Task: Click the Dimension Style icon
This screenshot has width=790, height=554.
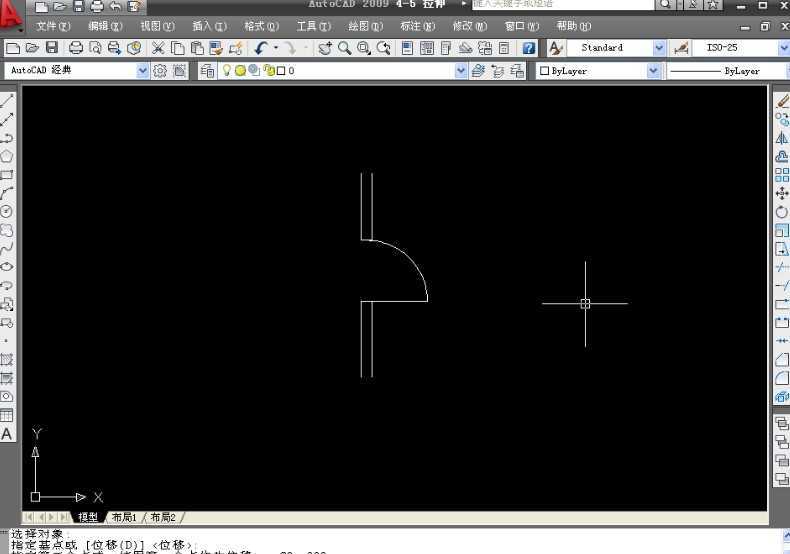Action: [x=681, y=48]
